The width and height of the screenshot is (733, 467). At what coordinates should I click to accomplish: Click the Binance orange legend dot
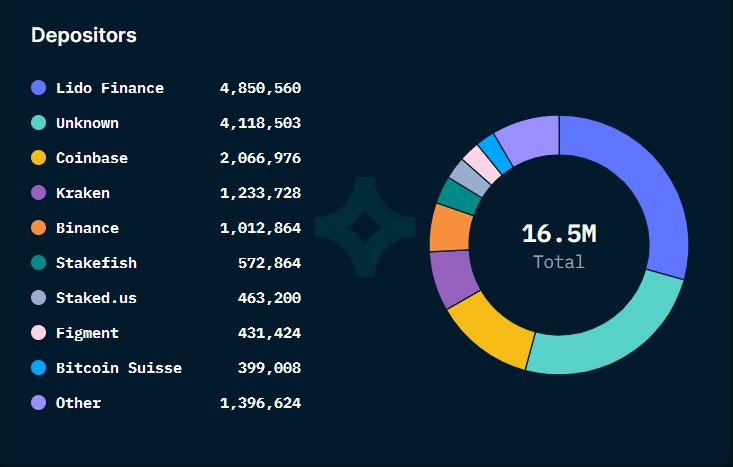38,228
